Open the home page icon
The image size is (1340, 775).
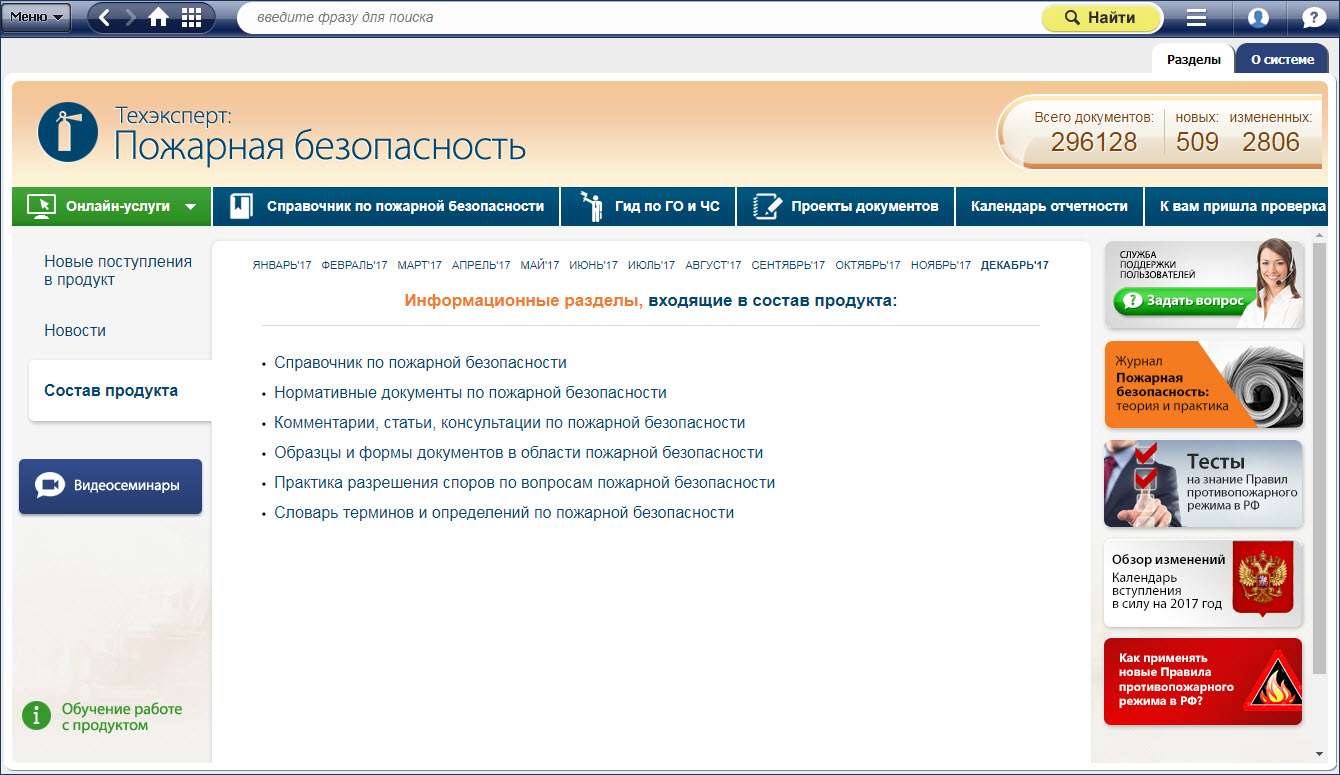(158, 17)
